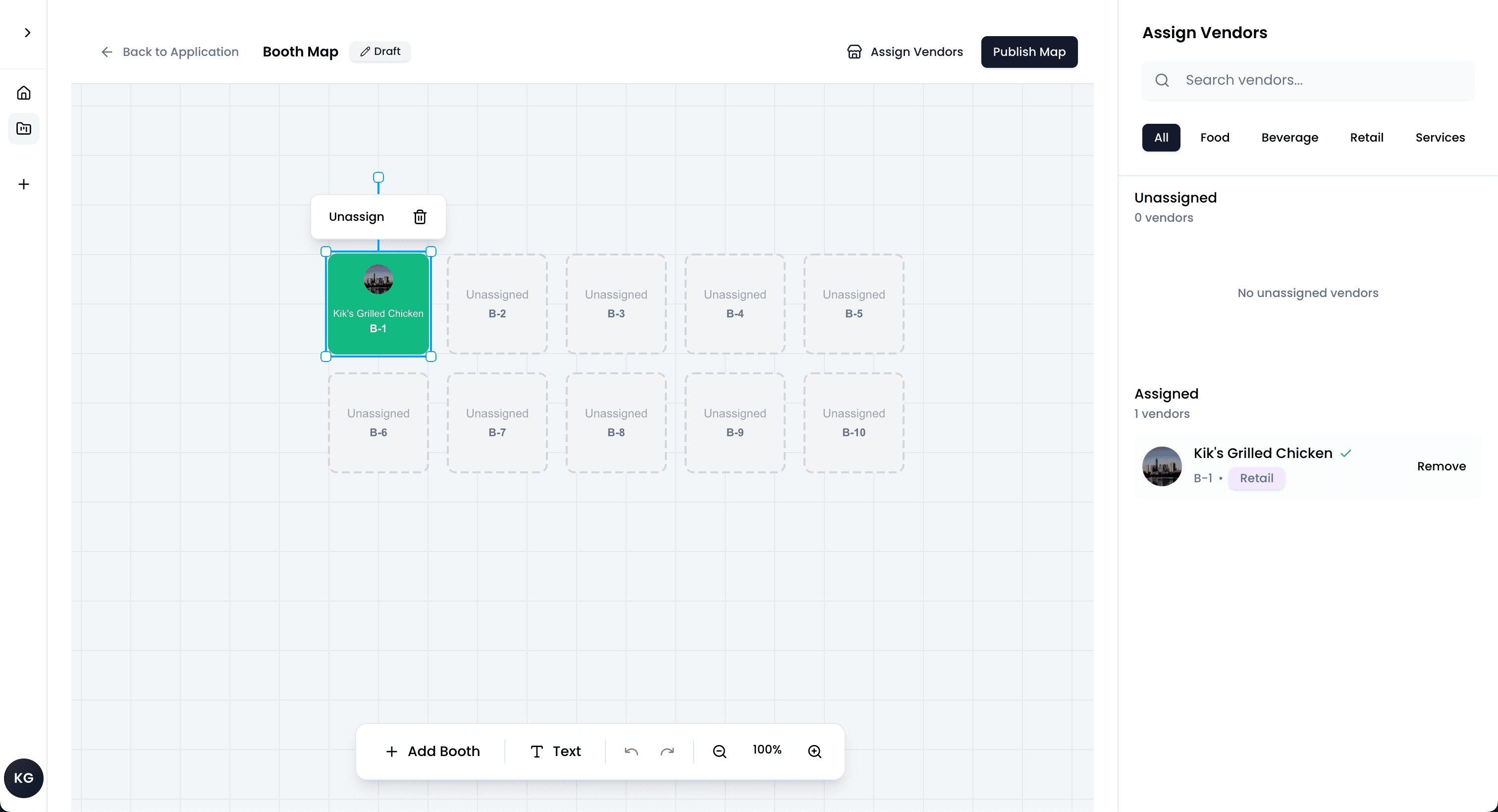Viewport: 1498px width, 812px height.
Task: Select the Services filter tab
Action: 1440,137
